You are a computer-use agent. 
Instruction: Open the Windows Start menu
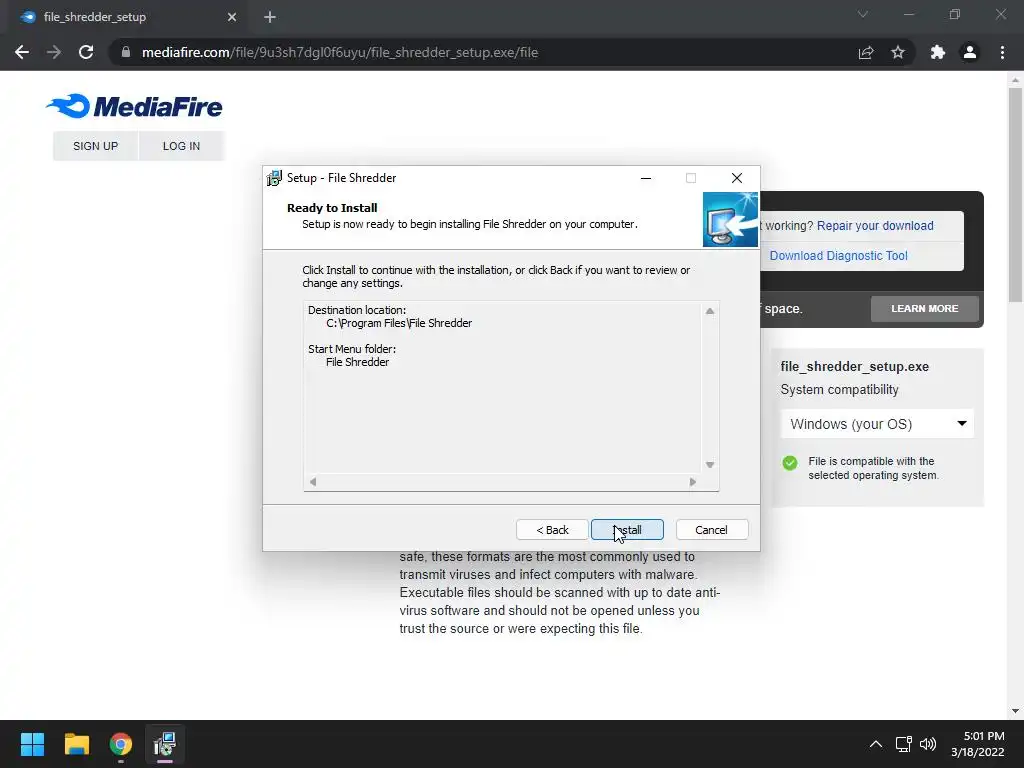[x=32, y=744]
